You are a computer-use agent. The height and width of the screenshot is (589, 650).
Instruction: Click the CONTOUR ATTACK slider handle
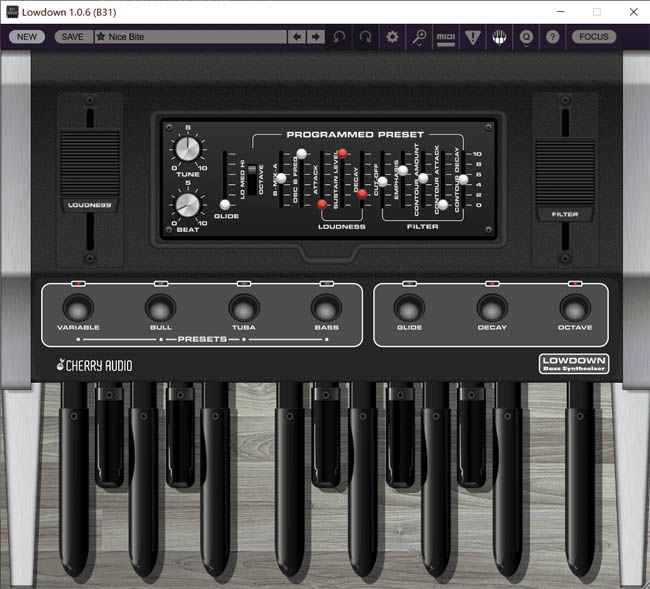pyautogui.click(x=443, y=204)
